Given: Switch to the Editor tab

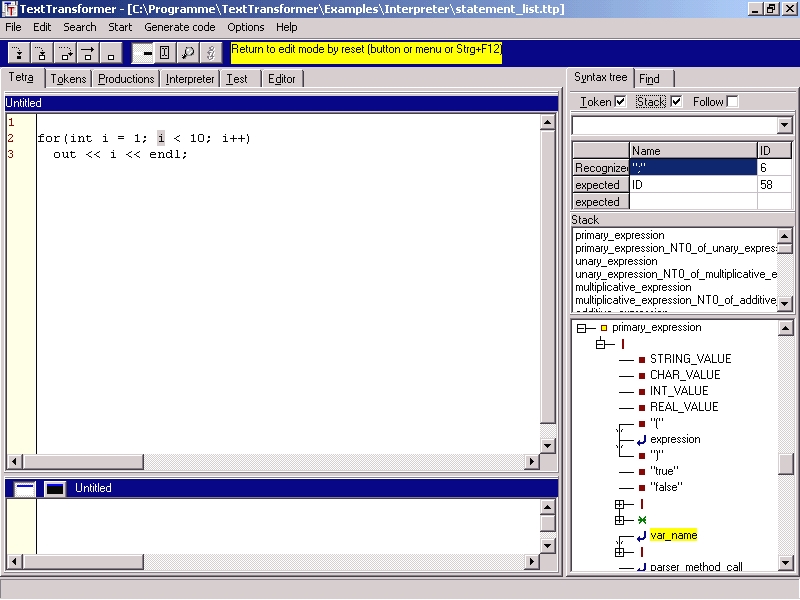Looking at the screenshot, I should (x=282, y=79).
